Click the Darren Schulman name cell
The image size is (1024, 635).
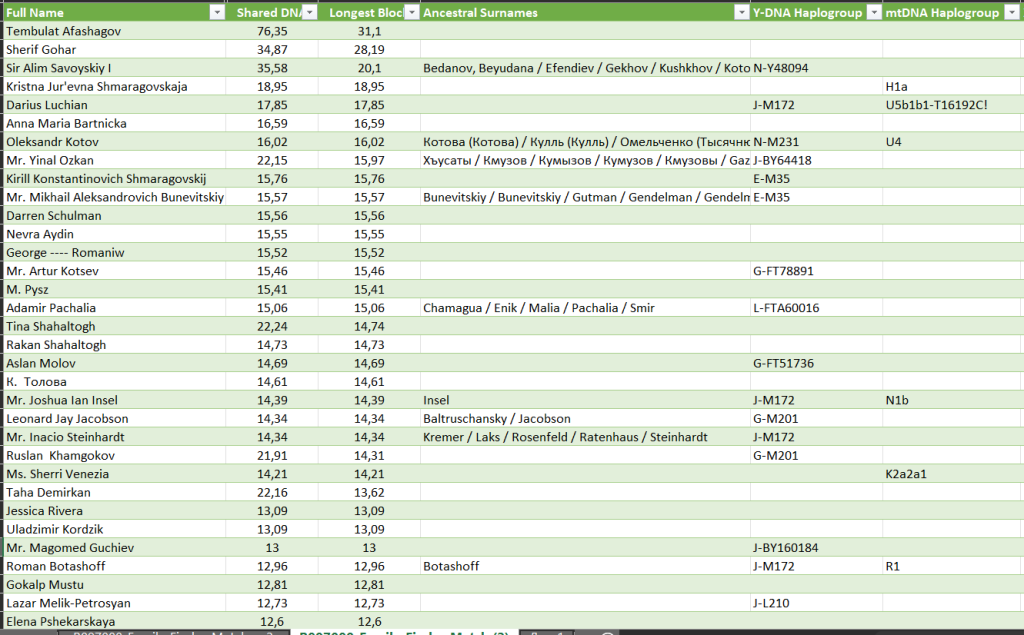click(54, 216)
